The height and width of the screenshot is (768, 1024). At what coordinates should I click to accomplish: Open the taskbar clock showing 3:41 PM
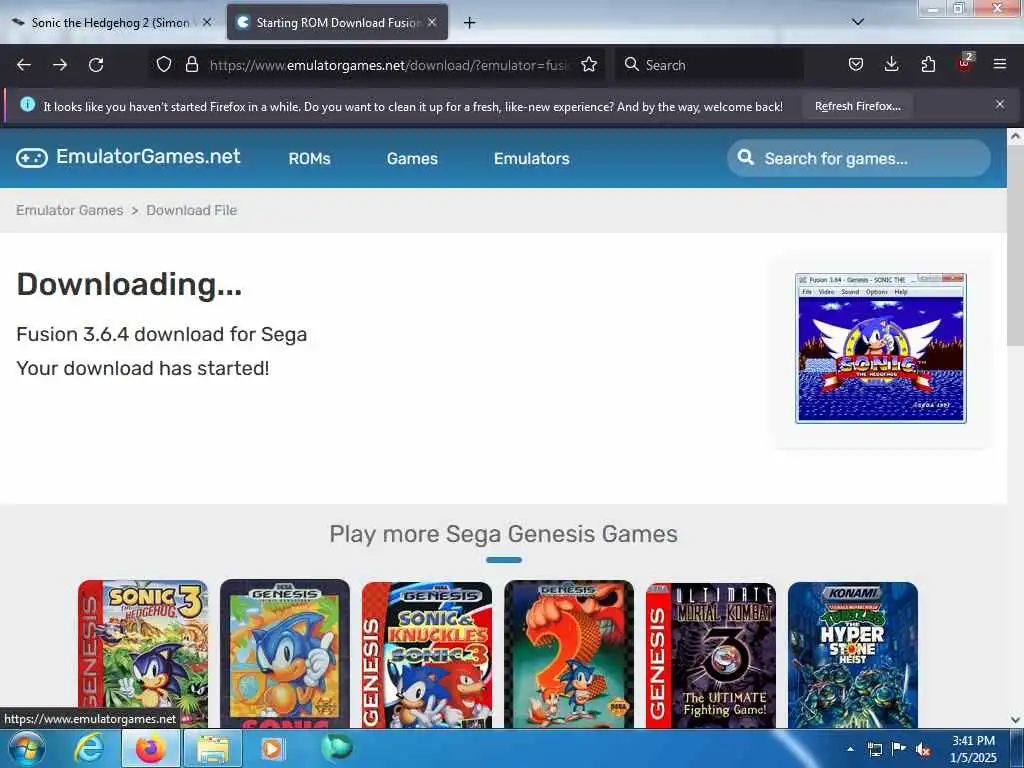[974, 749]
